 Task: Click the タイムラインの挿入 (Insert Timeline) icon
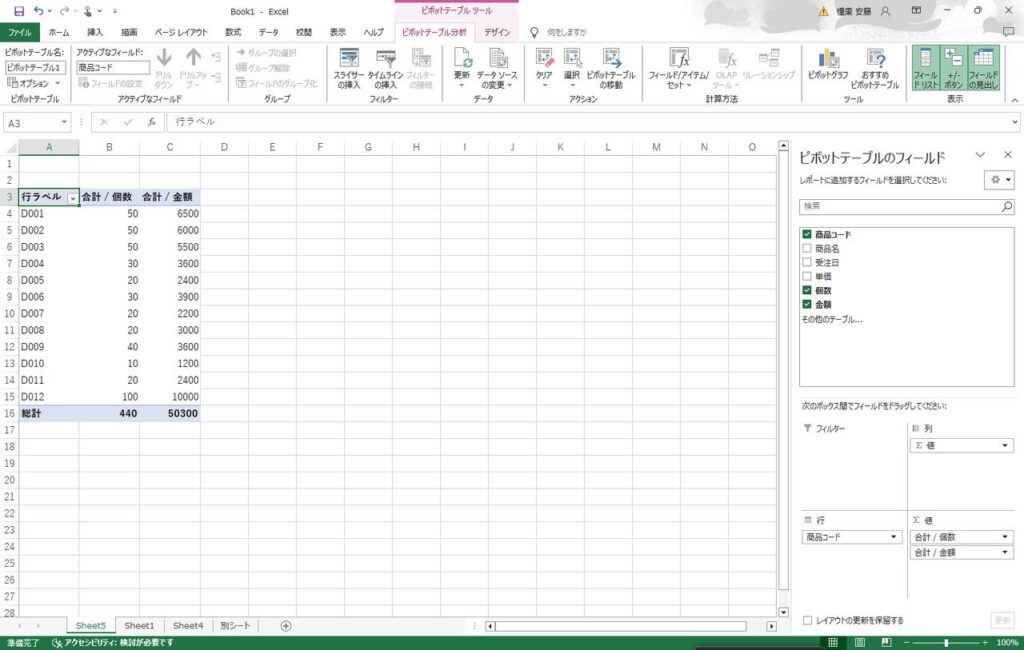(385, 60)
